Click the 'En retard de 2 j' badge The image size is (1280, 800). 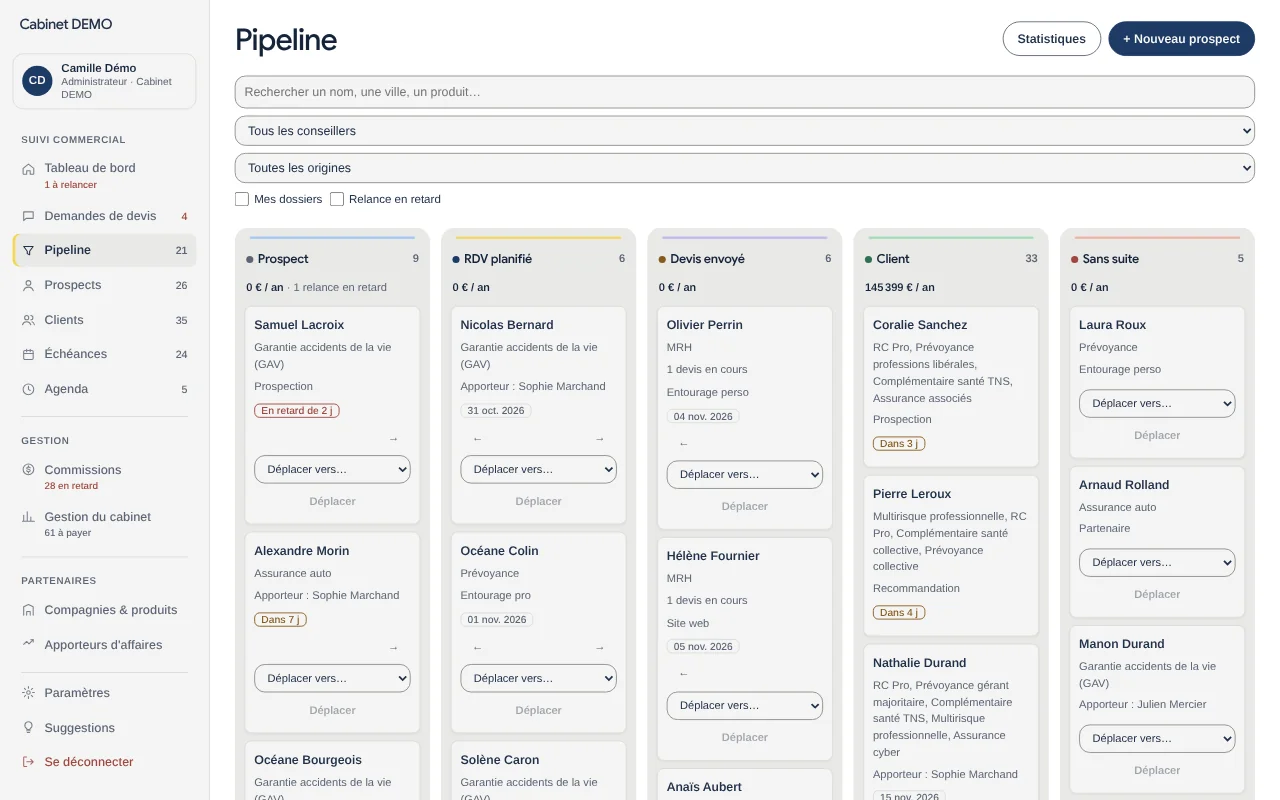[297, 411]
